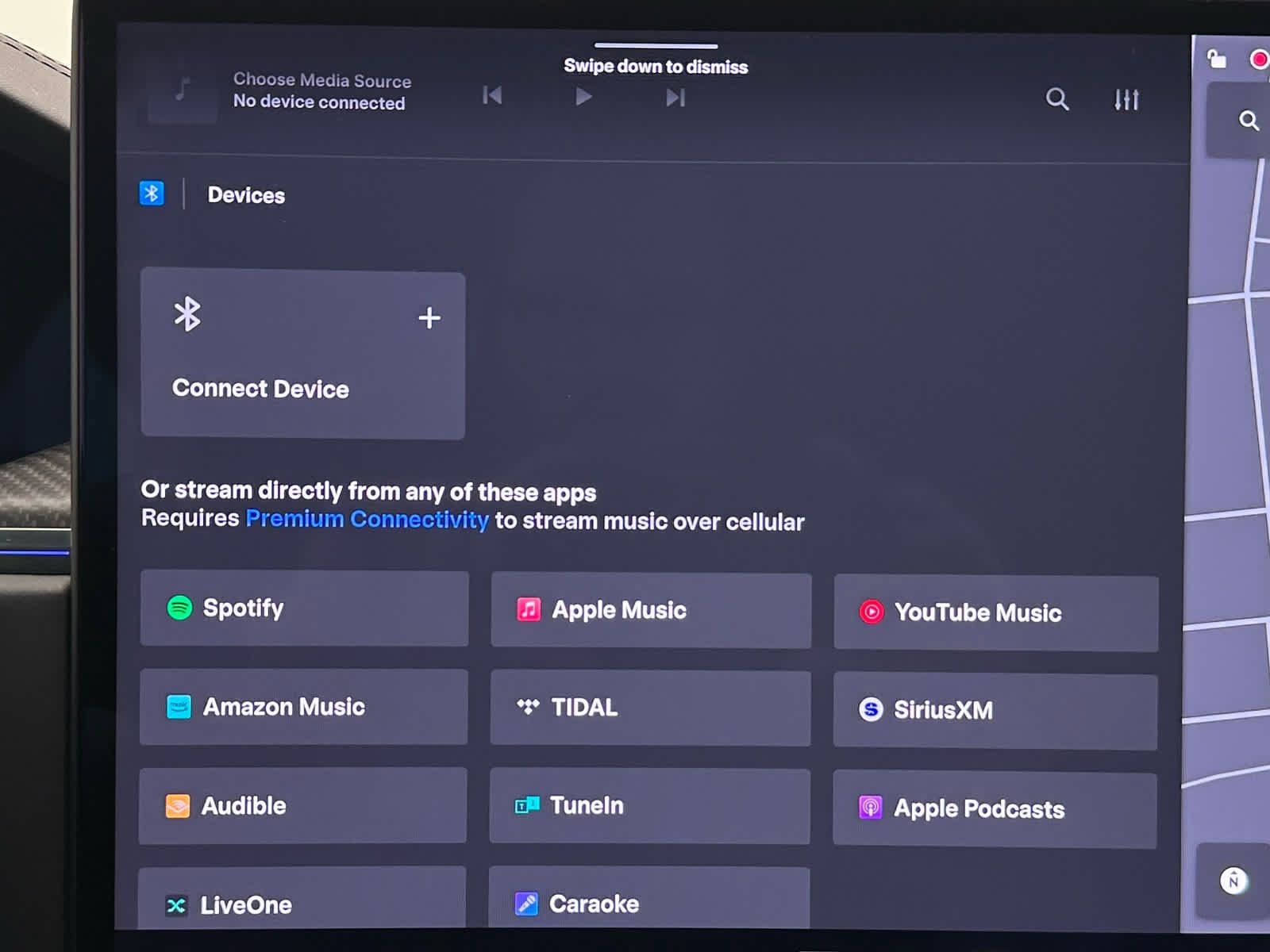Open the Connect Device card
This screenshot has height=952, width=1270.
coord(303,355)
